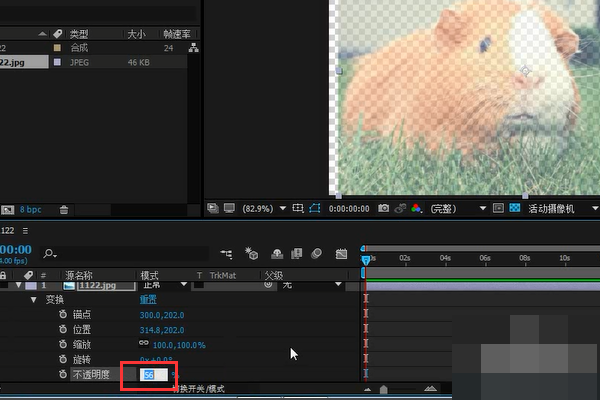The image size is (600, 400).
Task: Select the 1122.jpg layer name
Action: point(107,286)
